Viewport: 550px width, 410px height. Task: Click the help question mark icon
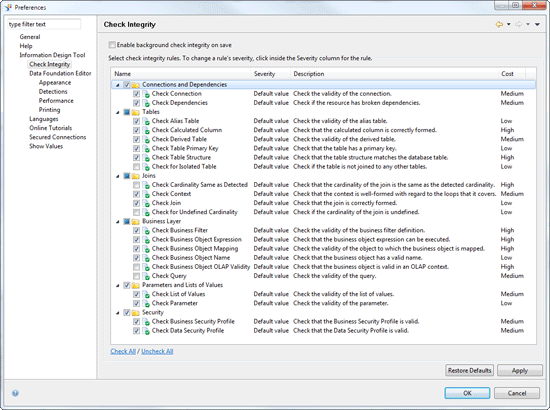point(15,393)
